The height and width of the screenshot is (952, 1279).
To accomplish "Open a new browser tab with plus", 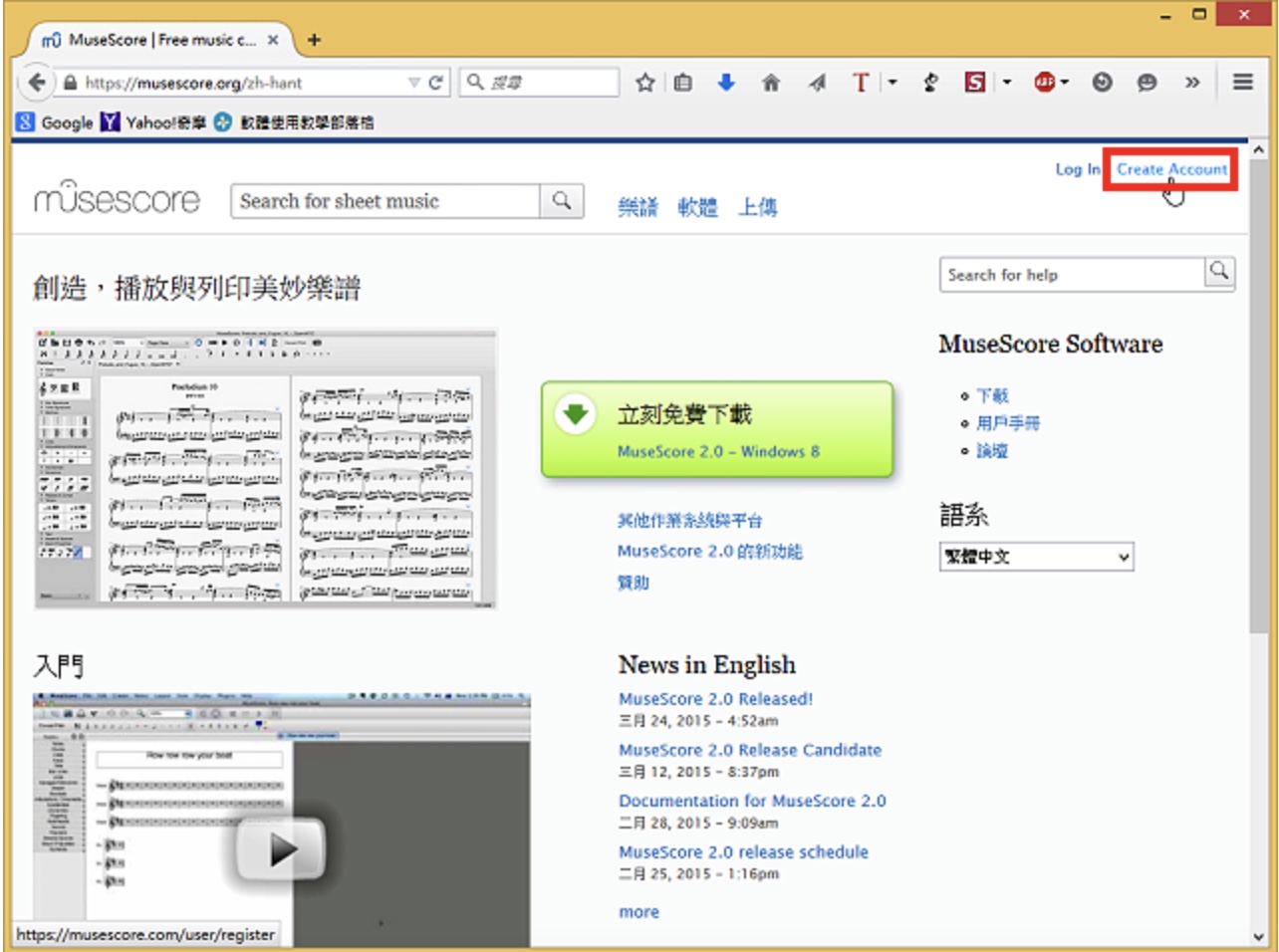I will 314,40.
